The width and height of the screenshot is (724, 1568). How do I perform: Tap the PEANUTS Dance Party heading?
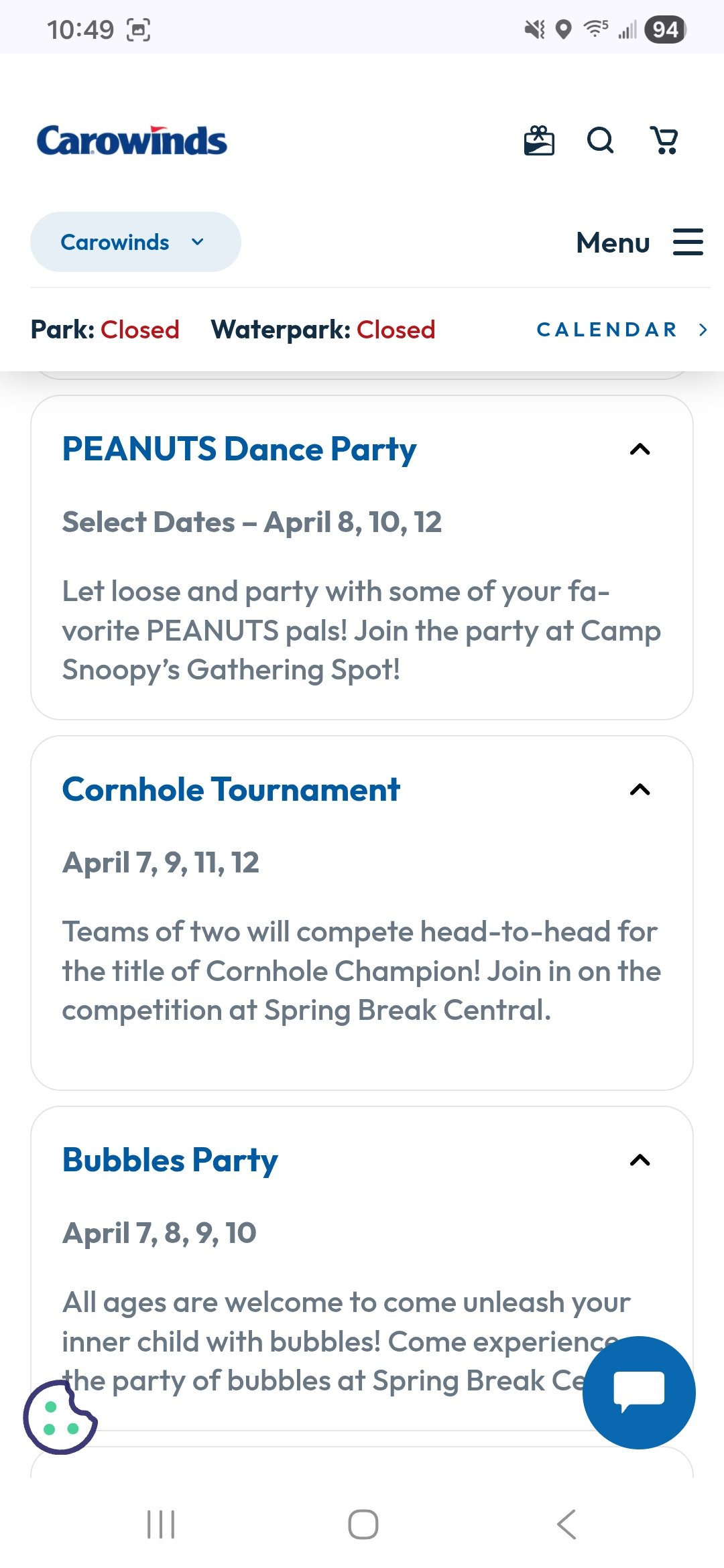pos(239,449)
